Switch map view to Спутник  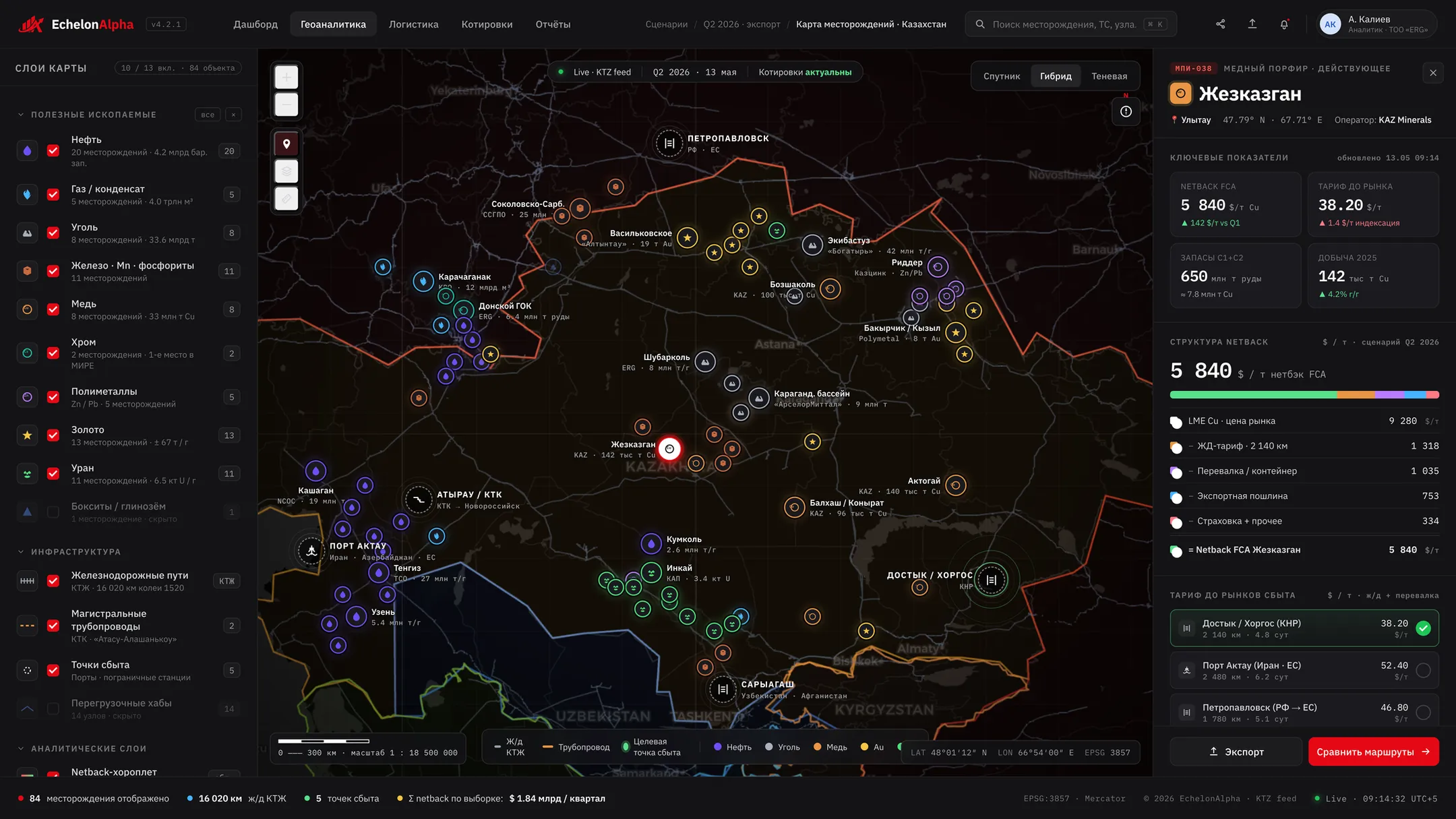(1002, 76)
